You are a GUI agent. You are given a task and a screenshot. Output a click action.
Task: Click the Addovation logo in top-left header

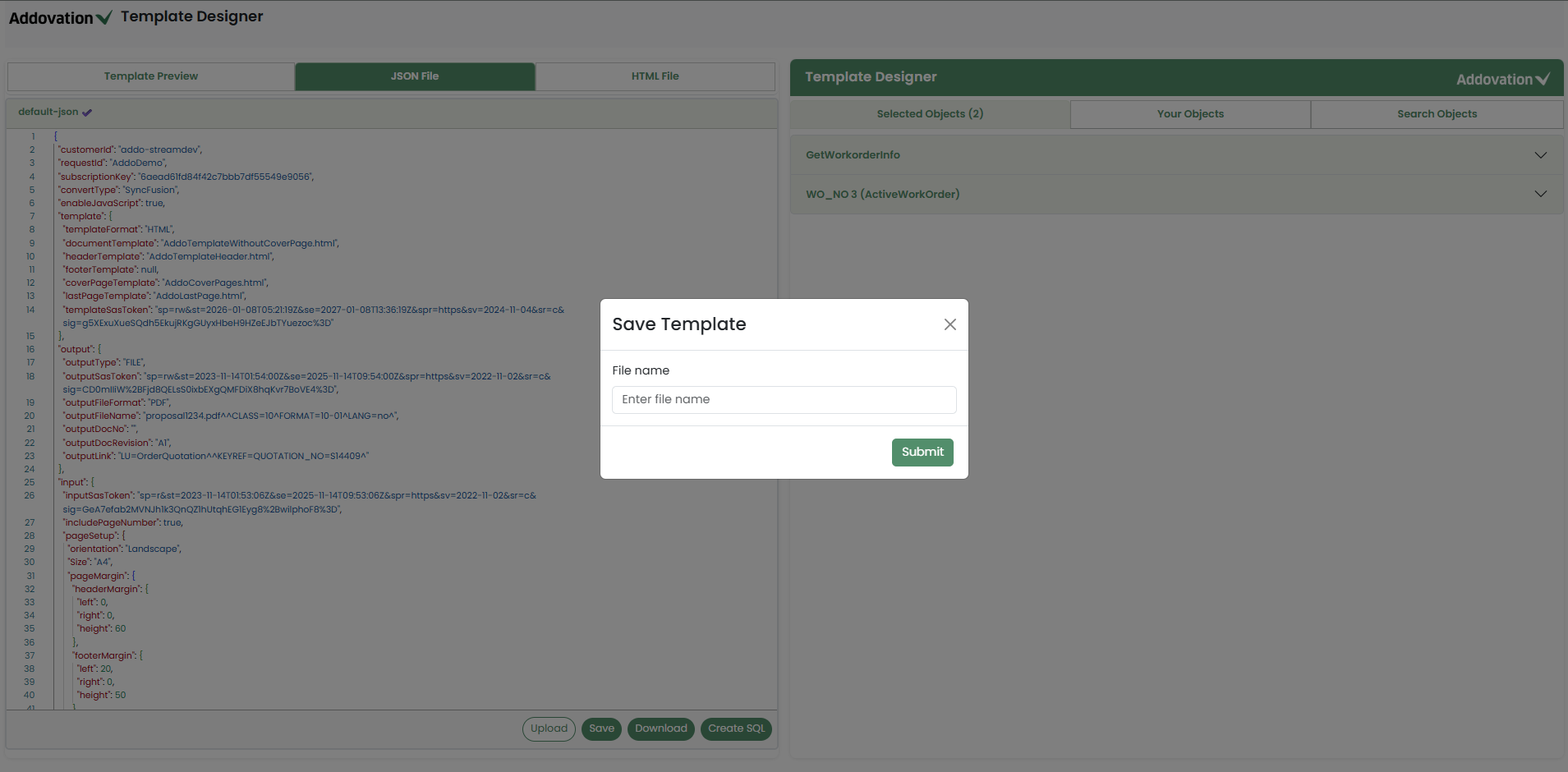(x=60, y=18)
